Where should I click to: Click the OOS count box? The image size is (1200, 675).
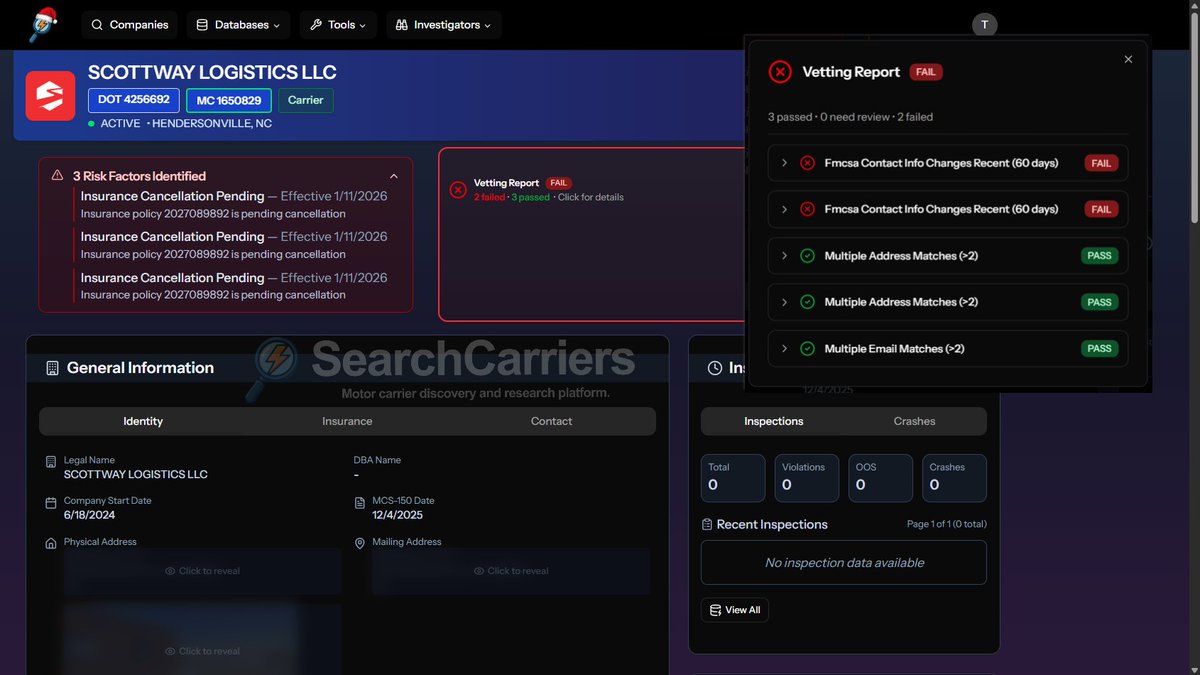[881, 478]
